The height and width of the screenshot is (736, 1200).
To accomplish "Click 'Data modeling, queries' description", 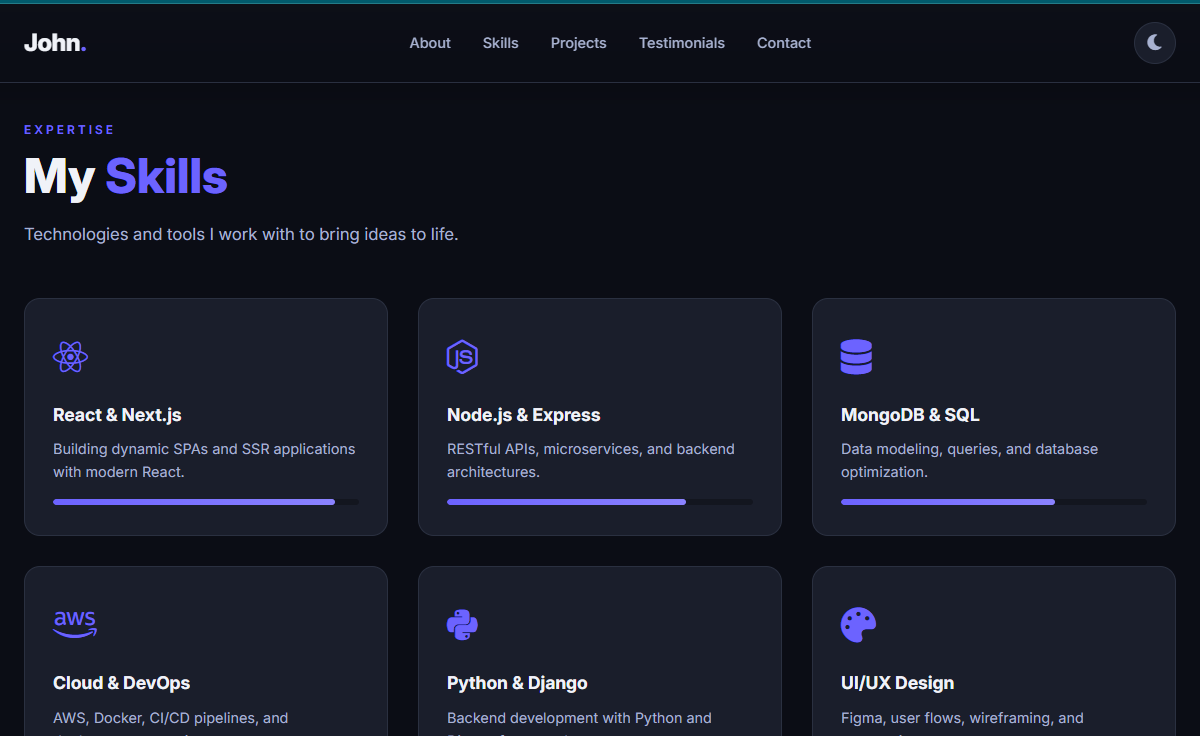I will (969, 460).
